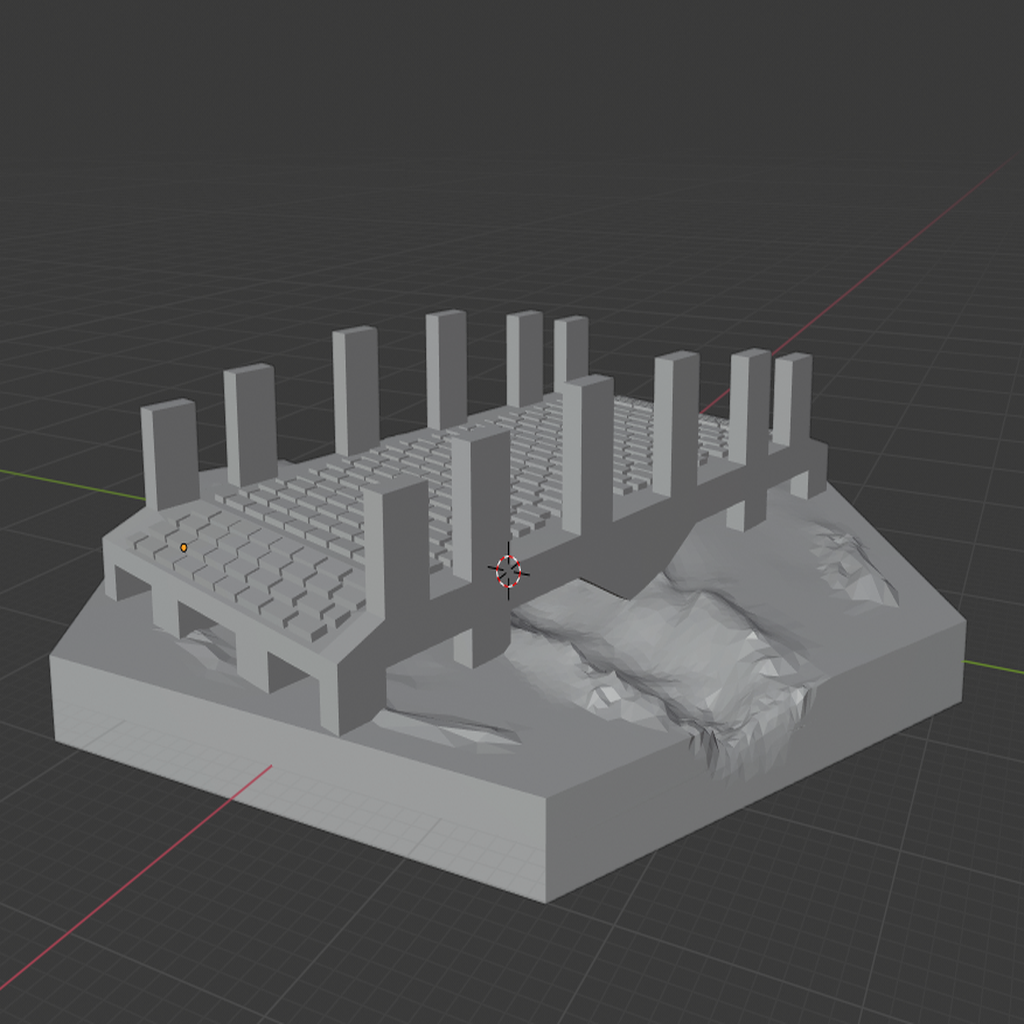Click the 3D cursor crosshair in the viewport

click(x=509, y=570)
